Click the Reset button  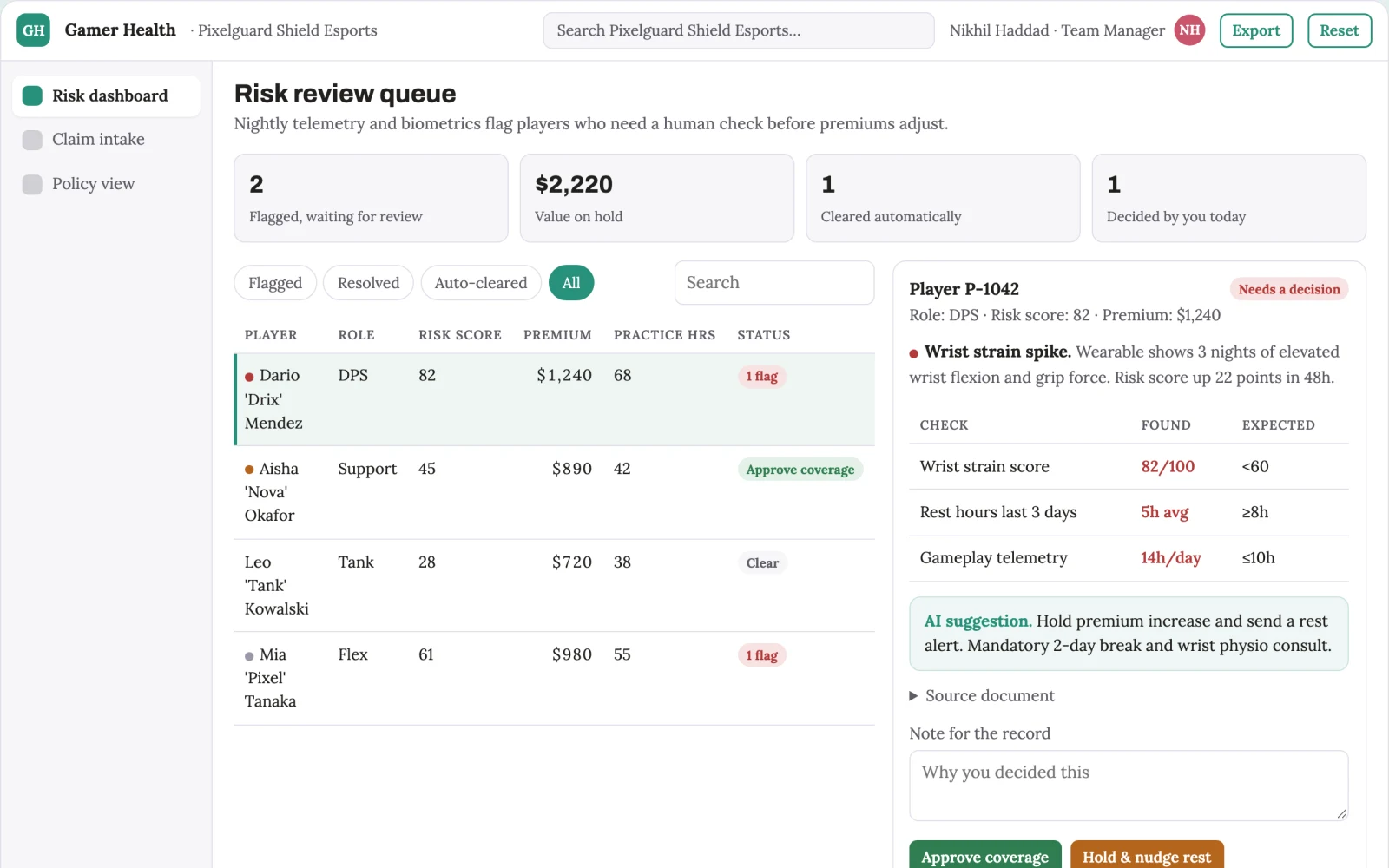pos(1340,30)
